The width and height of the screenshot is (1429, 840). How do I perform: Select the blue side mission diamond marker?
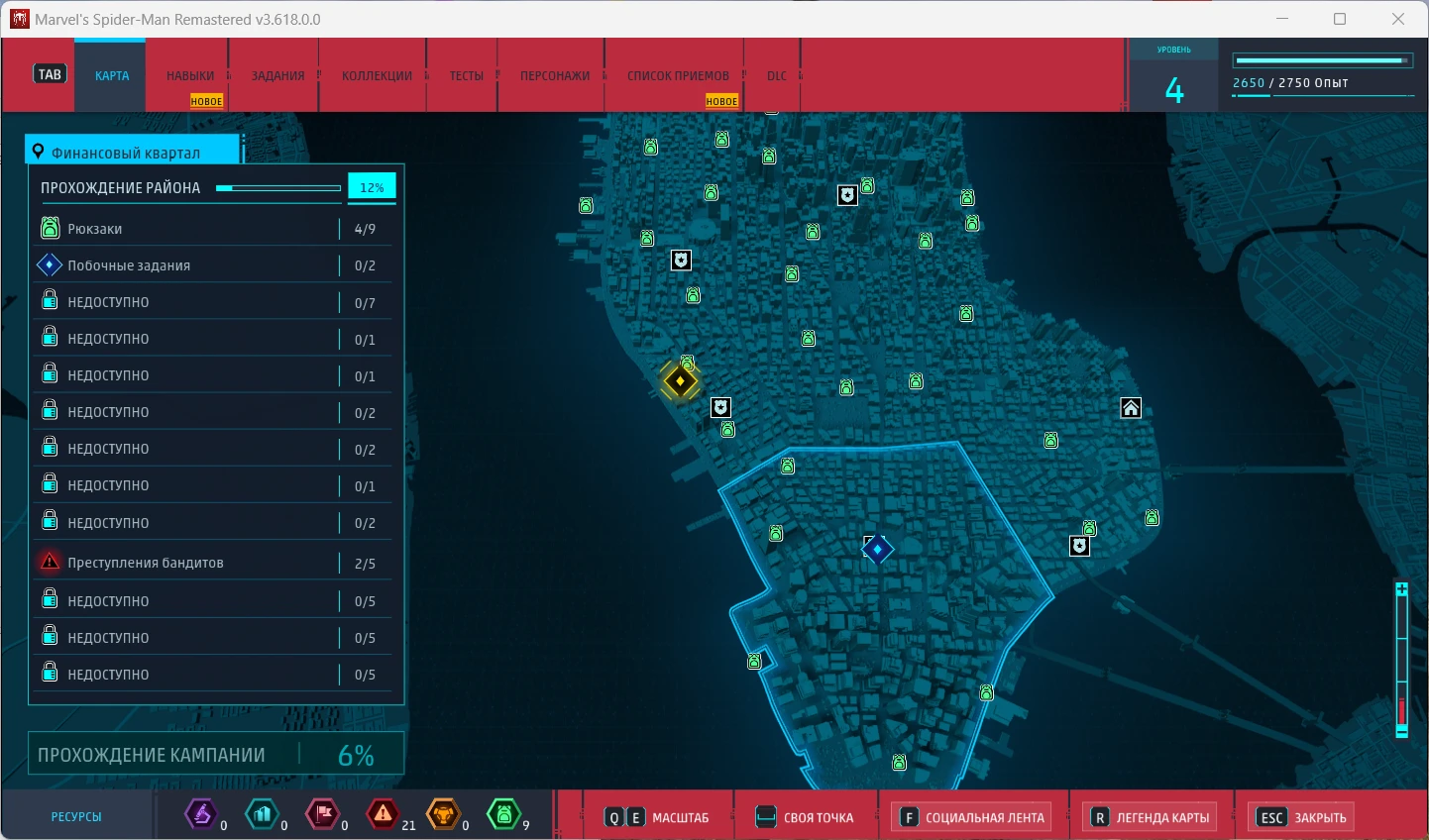pyautogui.click(x=877, y=549)
